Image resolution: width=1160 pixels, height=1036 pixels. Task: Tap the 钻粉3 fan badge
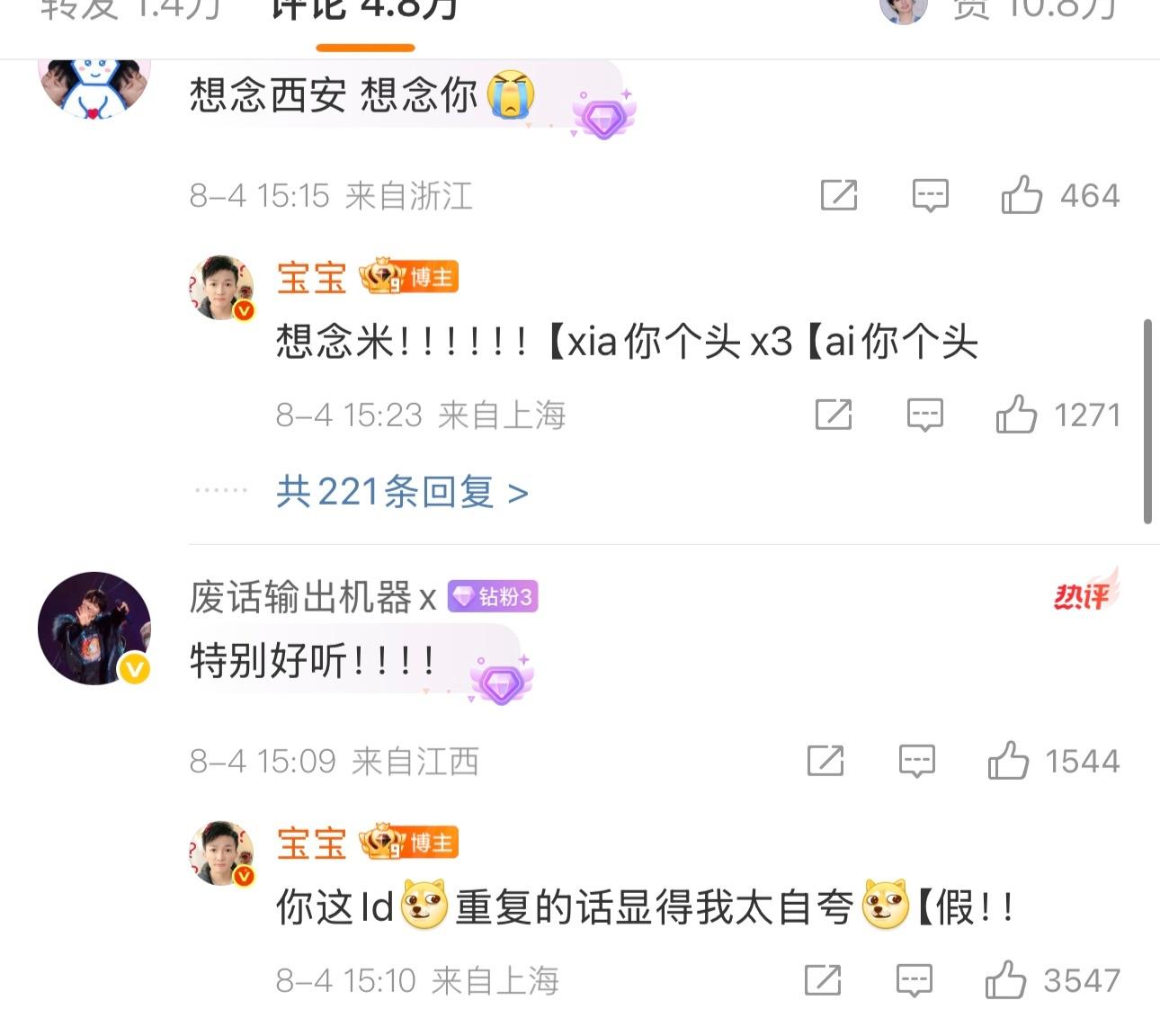493,597
